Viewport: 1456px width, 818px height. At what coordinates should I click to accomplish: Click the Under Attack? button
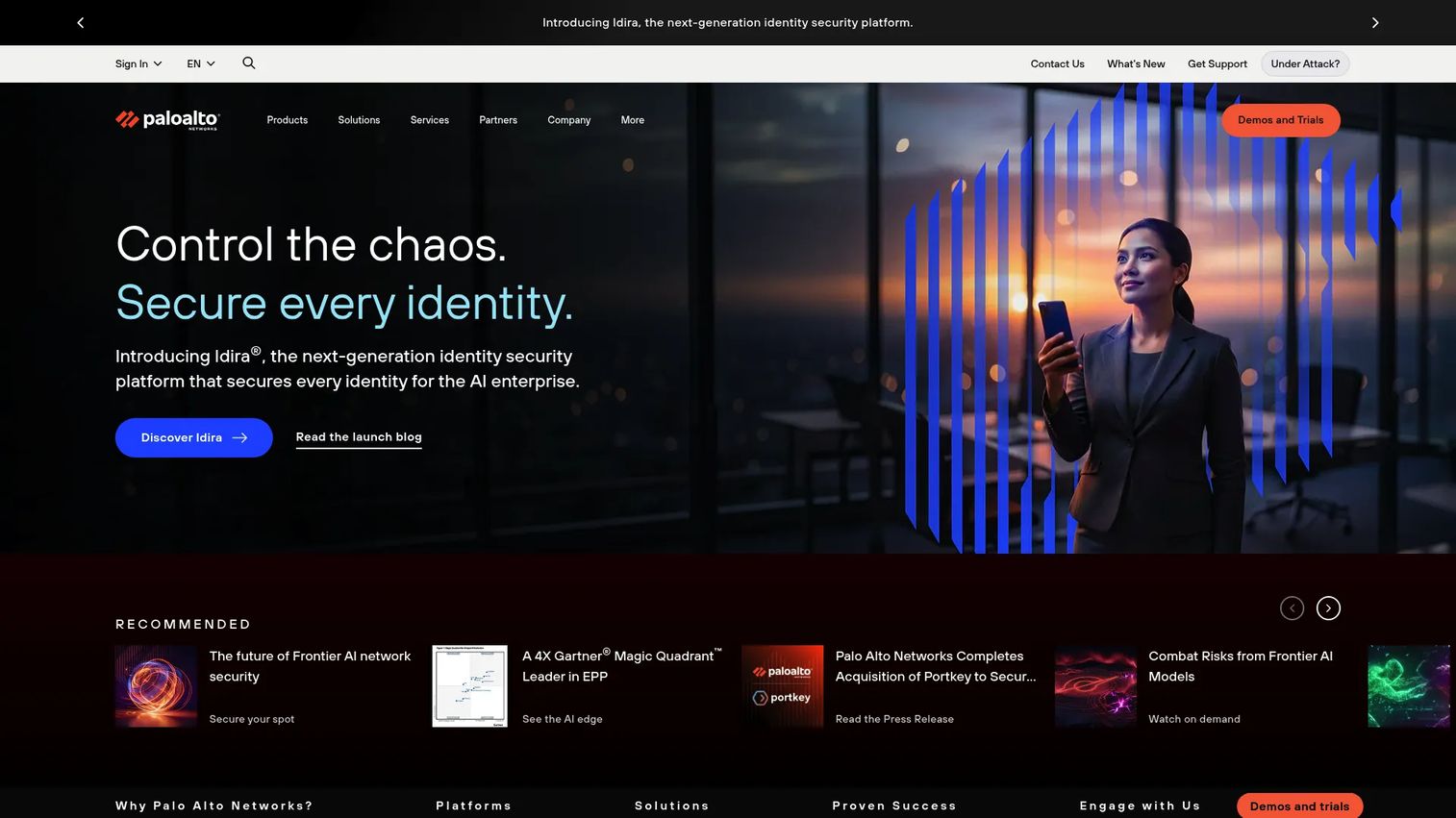coord(1305,64)
